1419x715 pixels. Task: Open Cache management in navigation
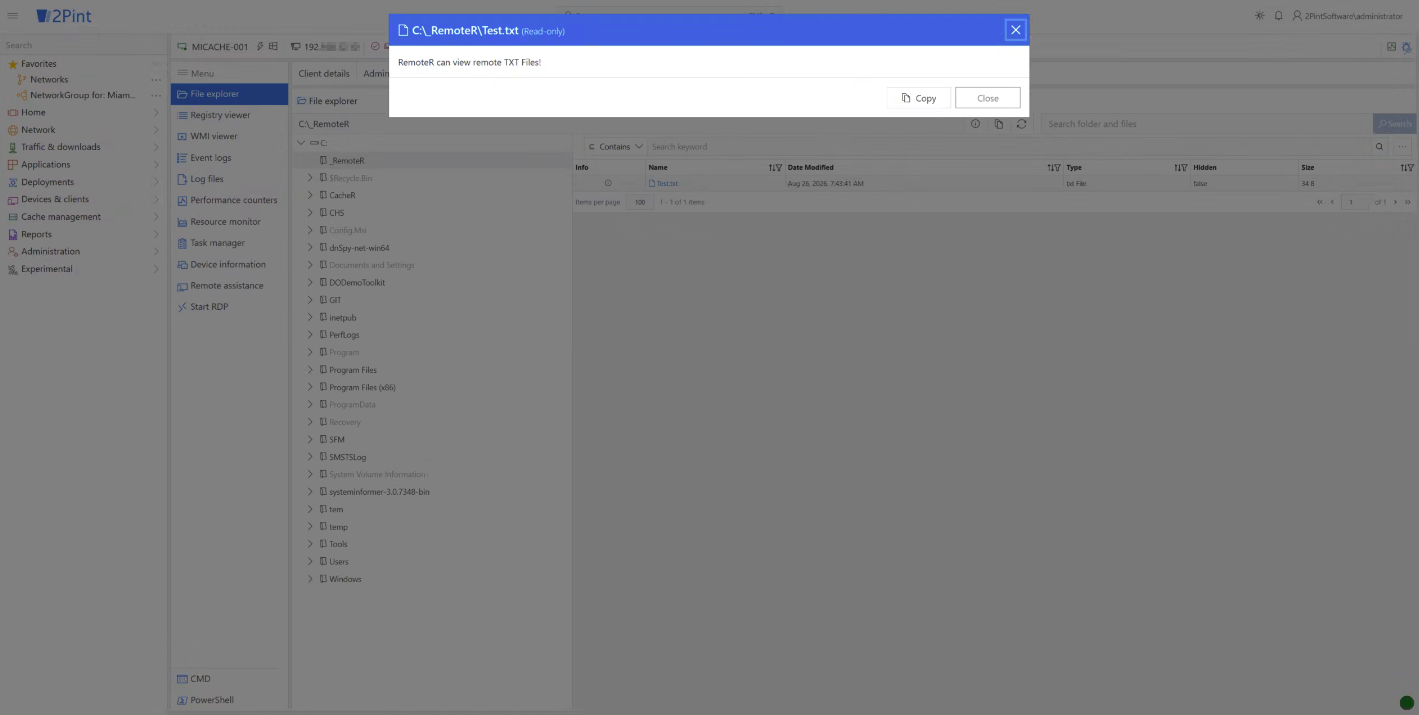82,217
